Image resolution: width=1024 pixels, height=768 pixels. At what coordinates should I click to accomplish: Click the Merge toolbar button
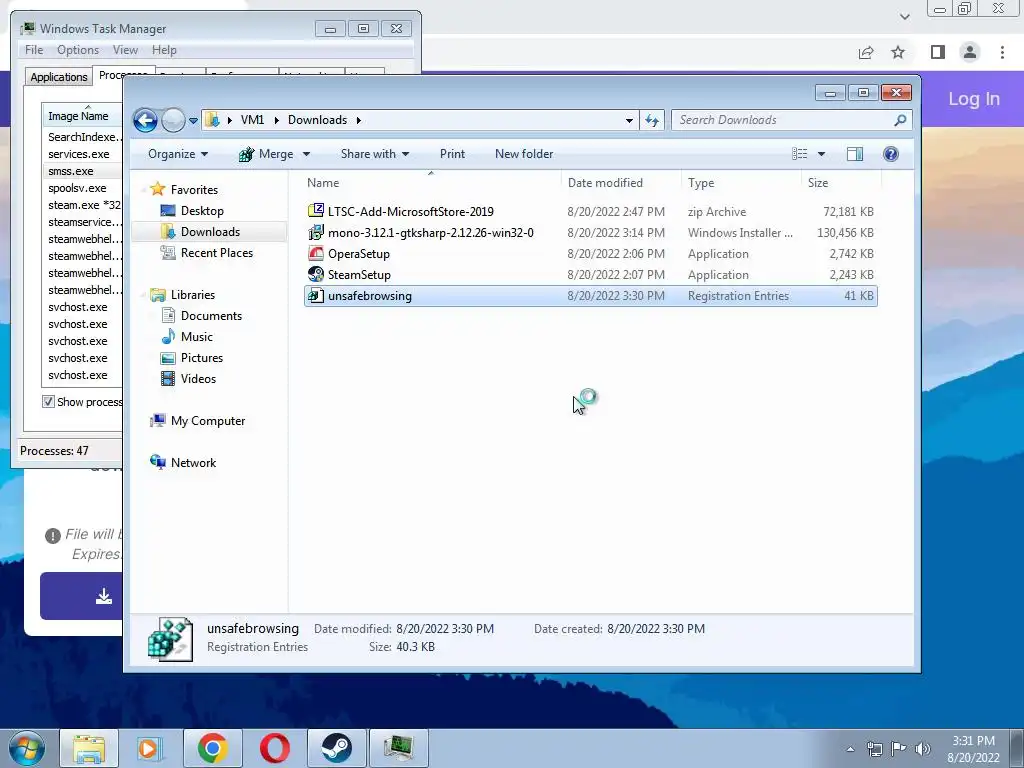pyautogui.click(x=266, y=154)
